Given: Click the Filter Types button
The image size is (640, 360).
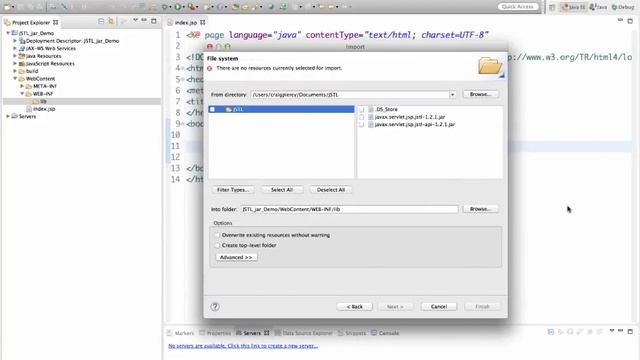Looking at the screenshot, I should pos(233,190).
